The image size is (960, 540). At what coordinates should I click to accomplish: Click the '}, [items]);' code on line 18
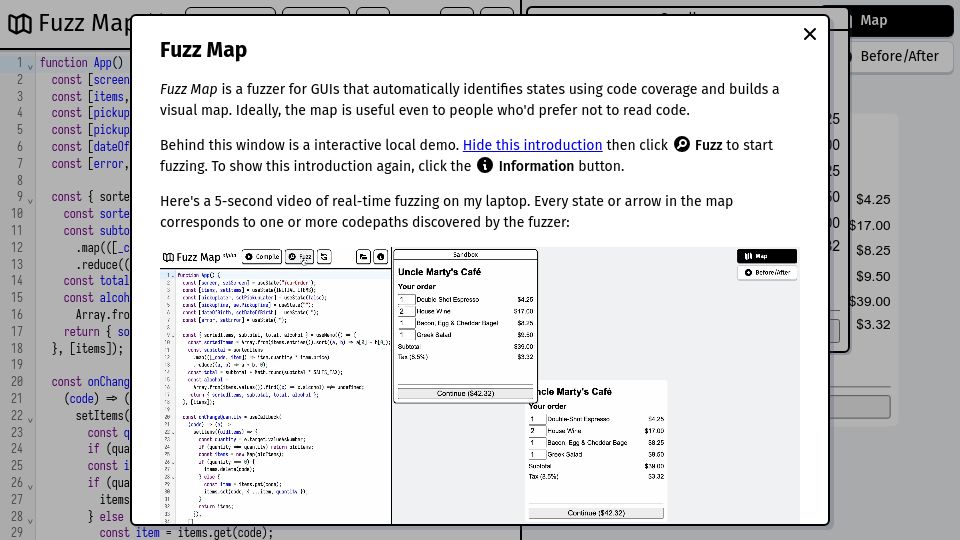[88, 348]
